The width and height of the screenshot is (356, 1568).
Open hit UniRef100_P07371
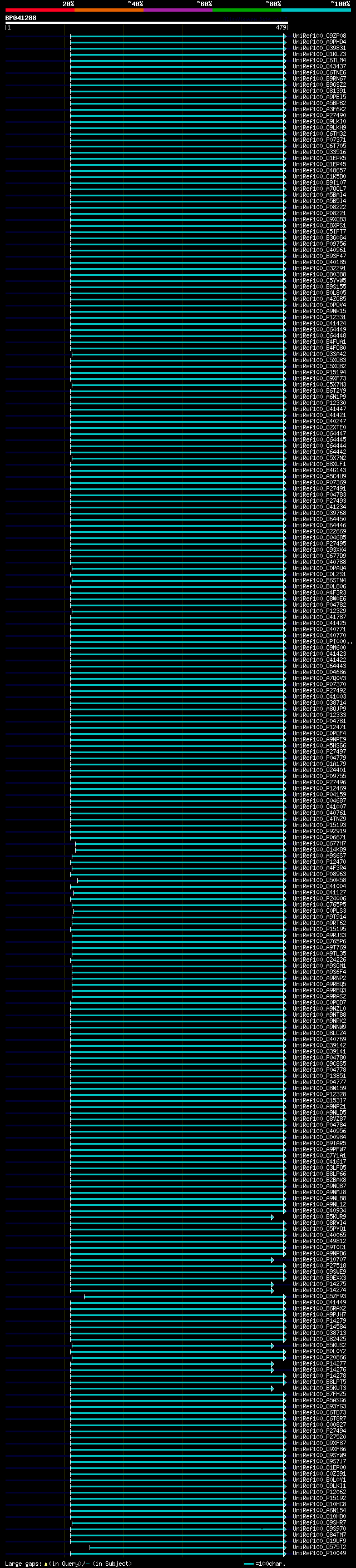pyautogui.click(x=319, y=140)
